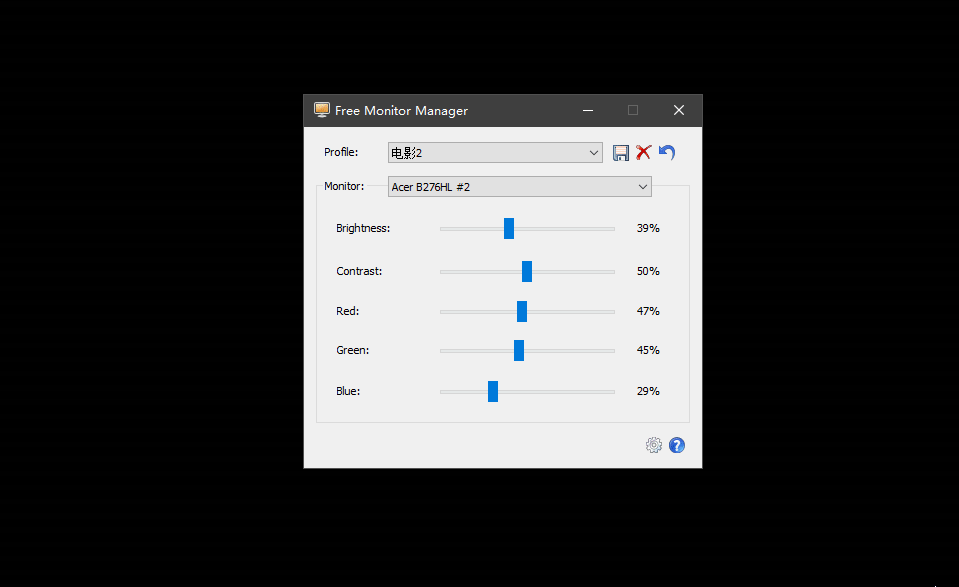Click the 29% blue value label

coord(647,391)
